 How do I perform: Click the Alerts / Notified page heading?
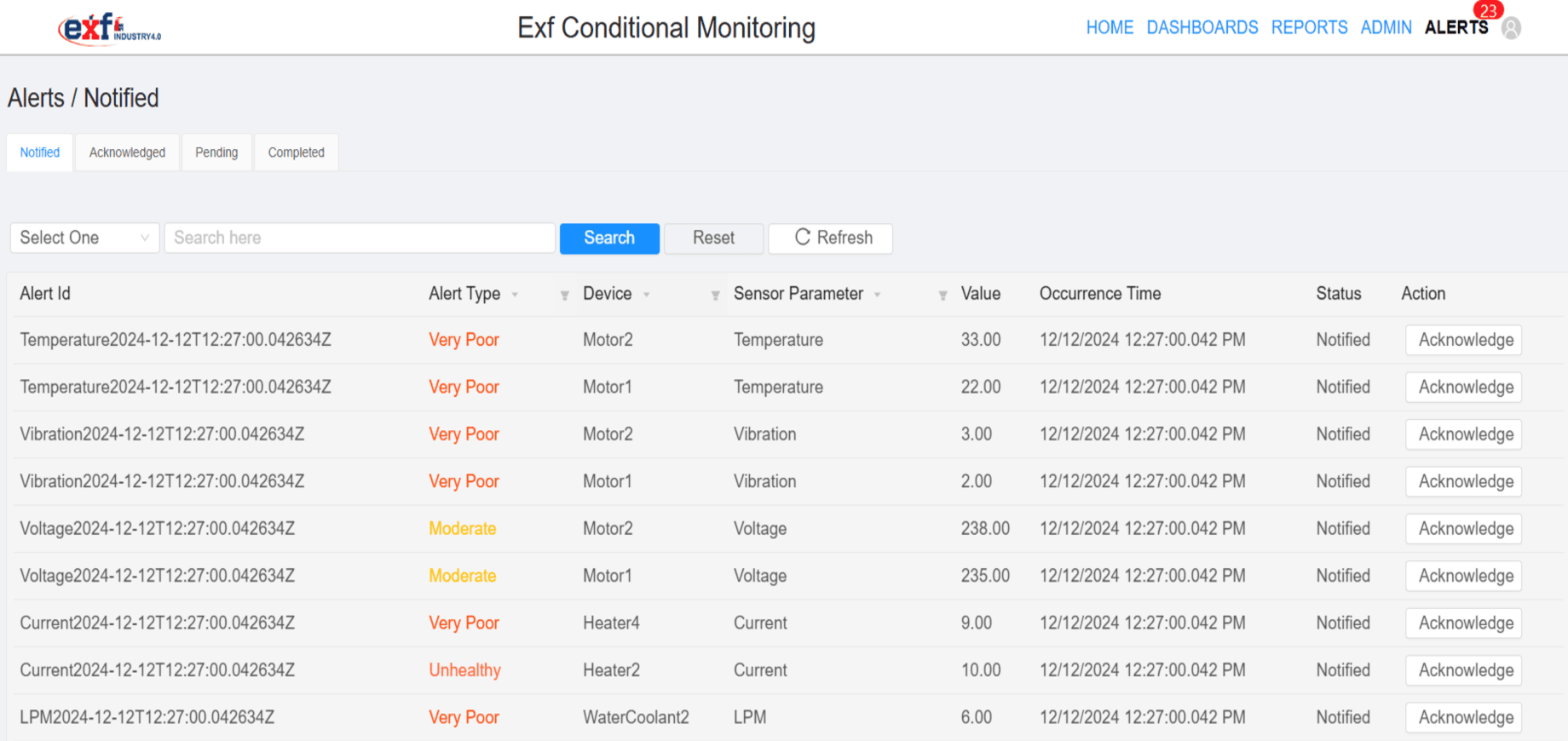[x=84, y=98]
